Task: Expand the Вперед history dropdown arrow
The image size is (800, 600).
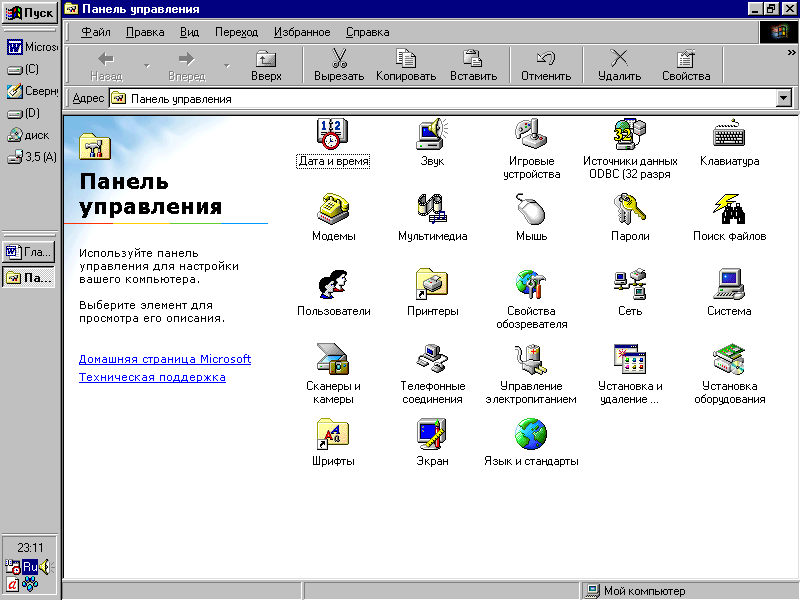Action: (227, 65)
